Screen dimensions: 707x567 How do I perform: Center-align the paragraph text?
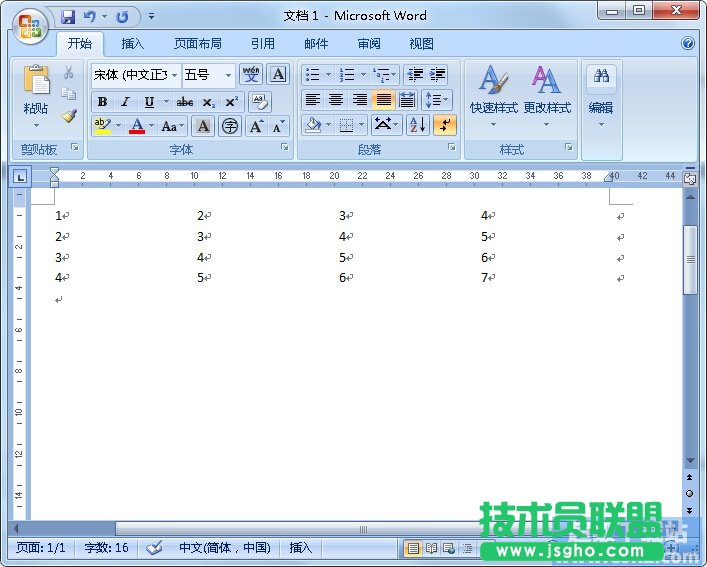pos(336,100)
